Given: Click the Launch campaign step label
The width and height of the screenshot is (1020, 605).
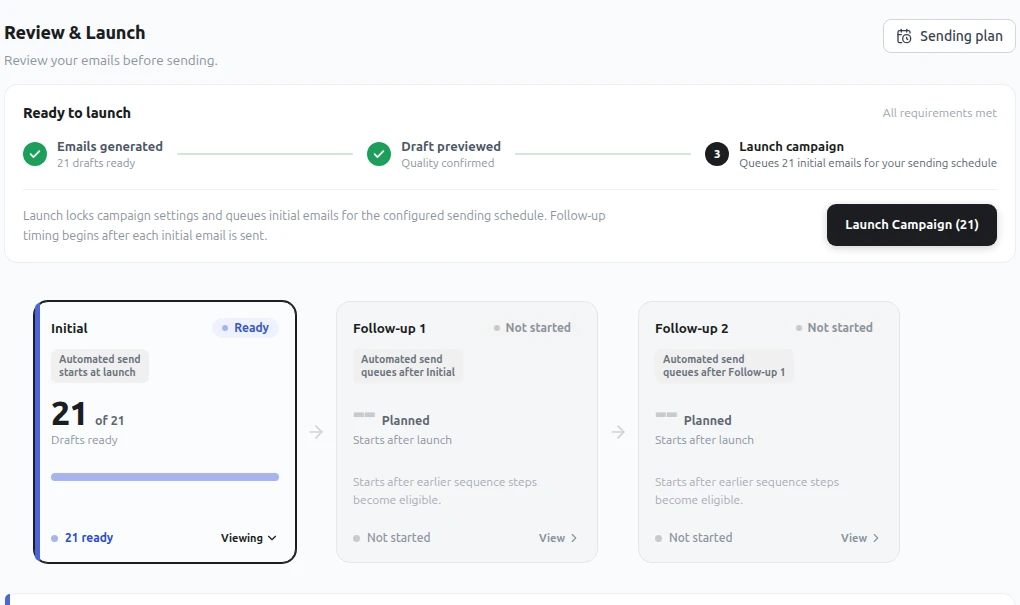Looking at the screenshot, I should pos(791,146).
